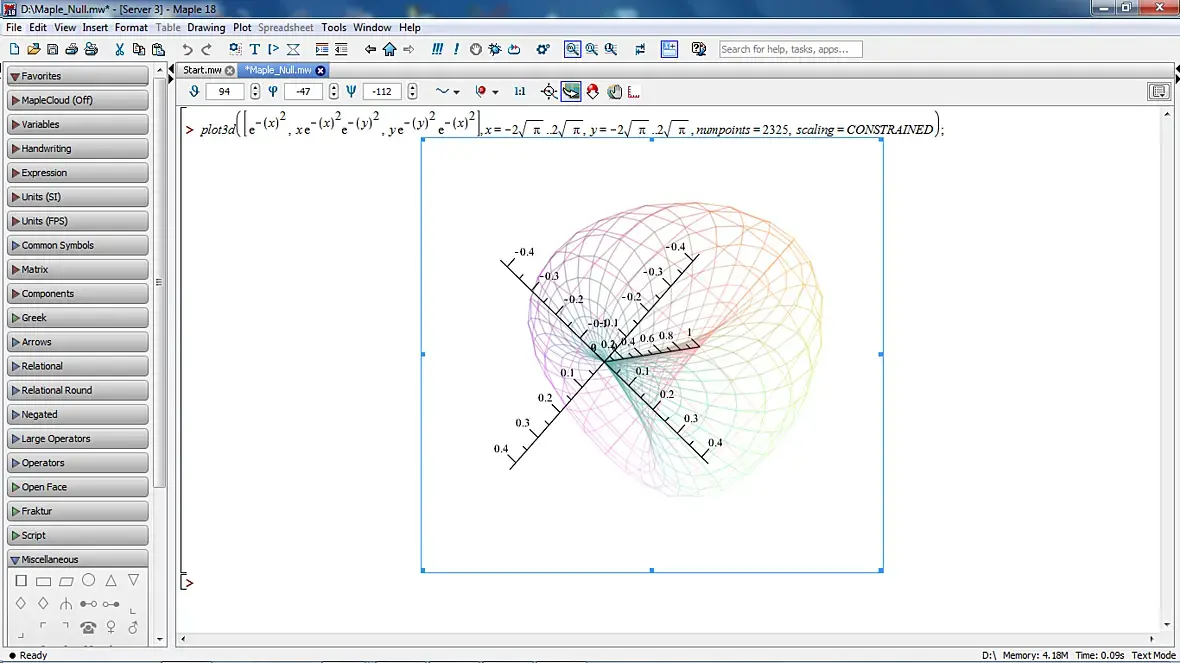Click the help search input field
1180x663 pixels.
coord(789,49)
